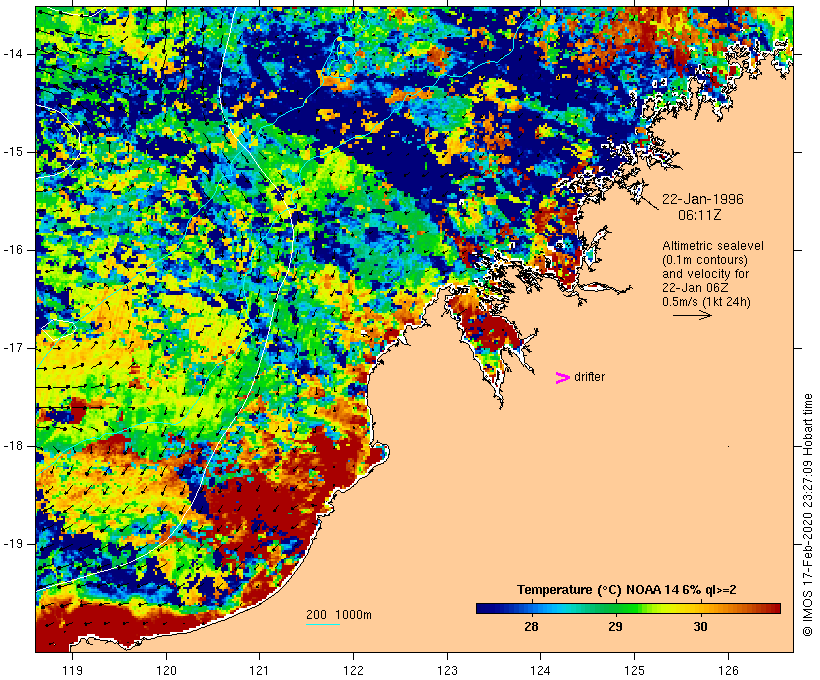Click longitude axis label '123'

pyautogui.click(x=447, y=670)
